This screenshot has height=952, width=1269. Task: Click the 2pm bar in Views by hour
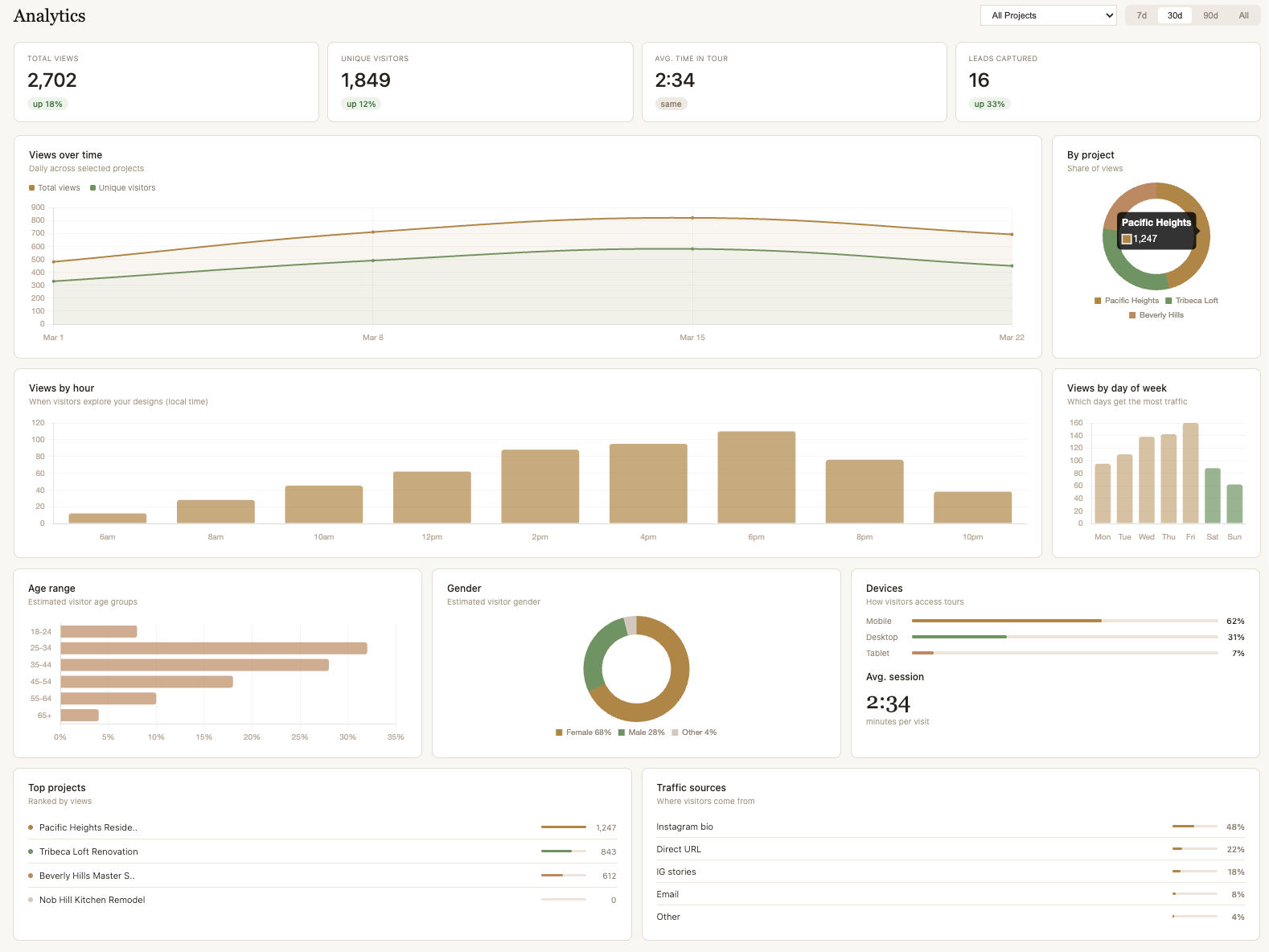(540, 486)
